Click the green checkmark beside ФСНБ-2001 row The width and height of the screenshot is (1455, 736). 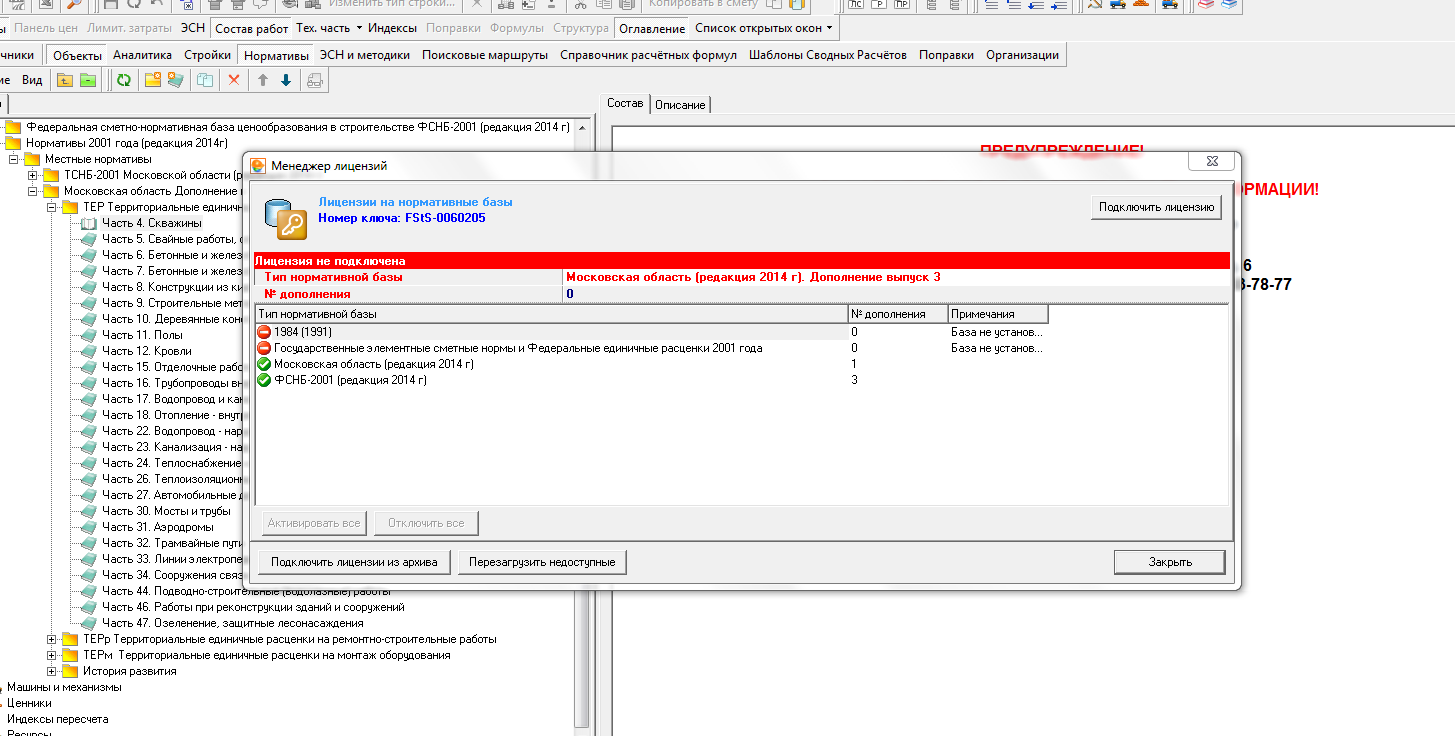click(264, 380)
